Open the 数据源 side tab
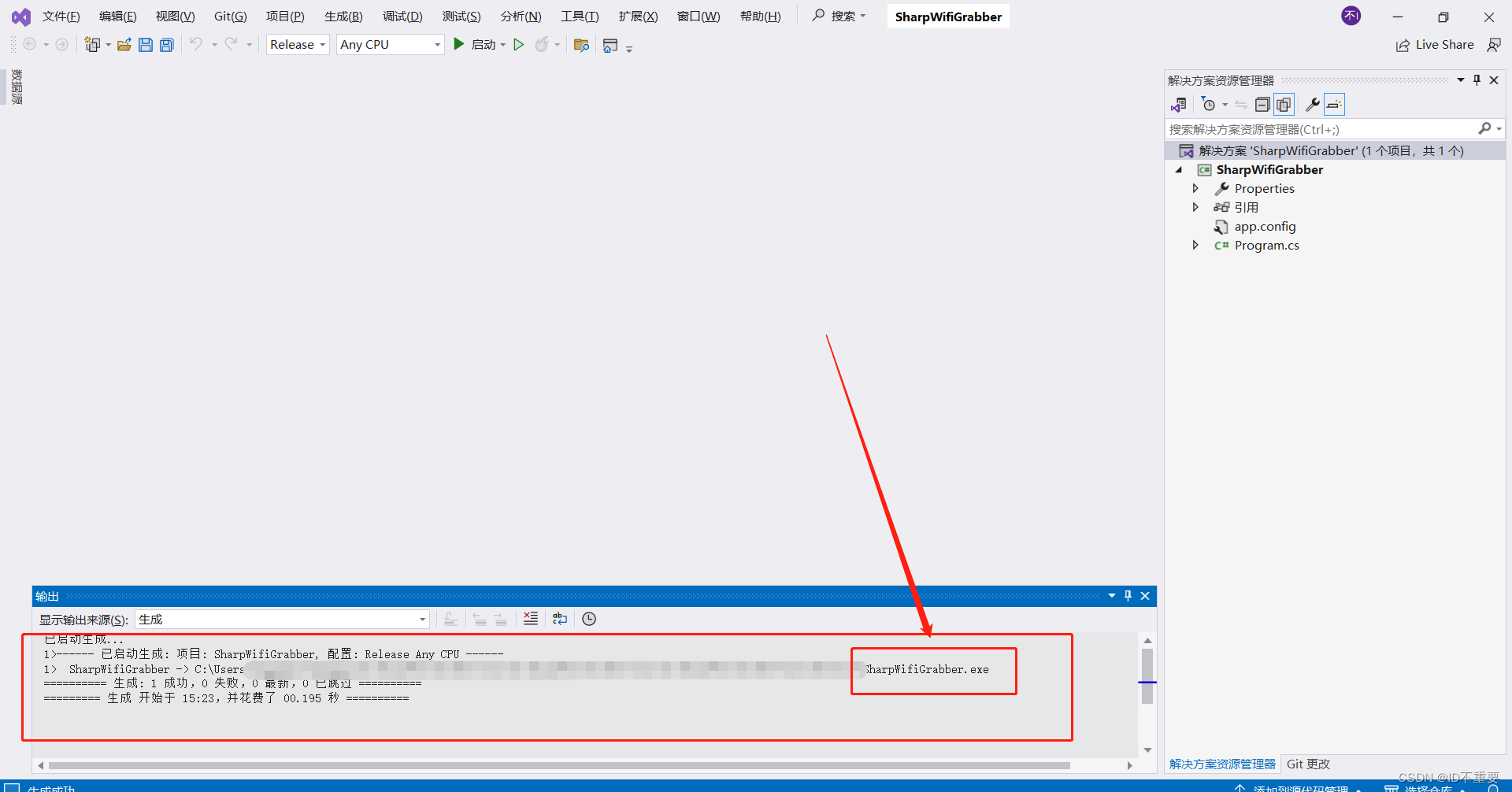The image size is (1512, 792). click(16, 87)
